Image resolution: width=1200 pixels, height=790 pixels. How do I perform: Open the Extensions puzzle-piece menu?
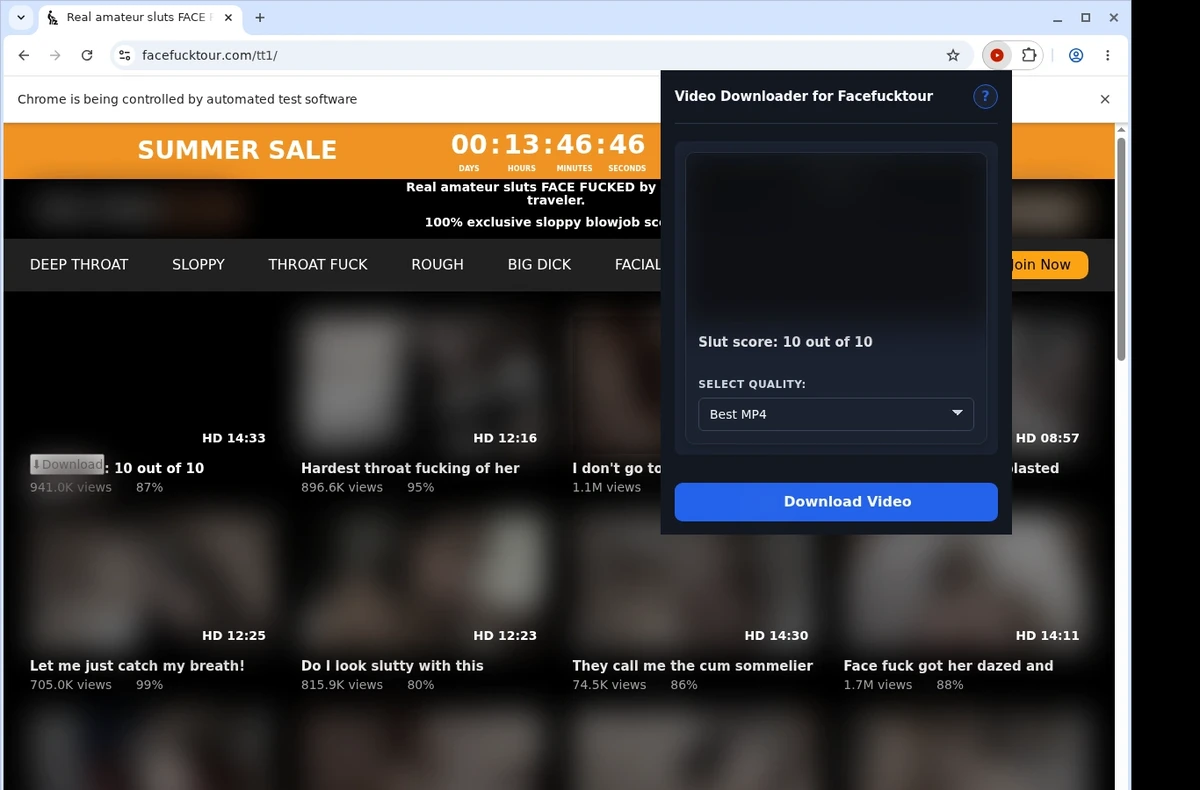pyautogui.click(x=1028, y=55)
